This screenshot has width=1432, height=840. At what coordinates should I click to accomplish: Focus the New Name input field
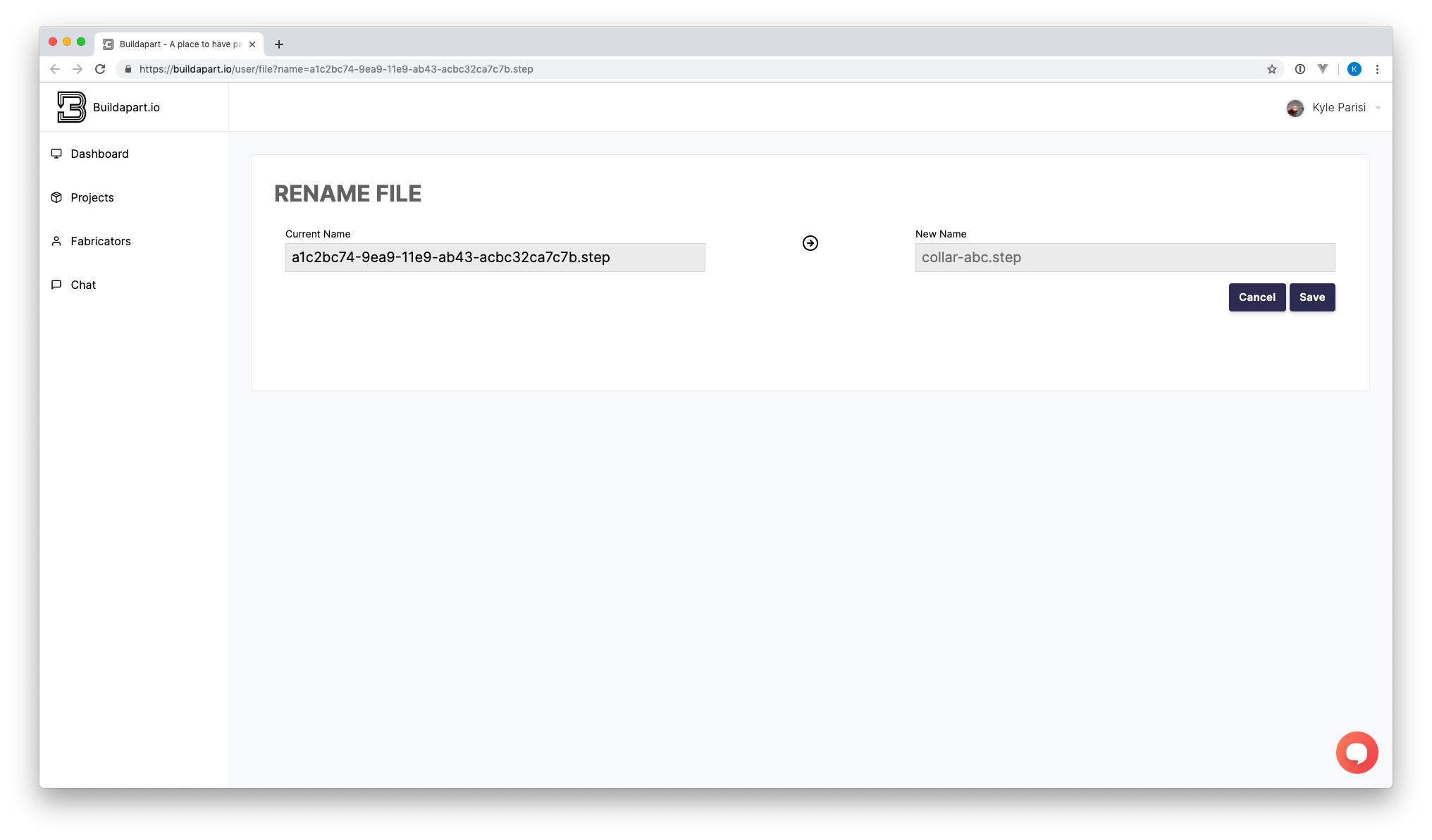click(1125, 257)
